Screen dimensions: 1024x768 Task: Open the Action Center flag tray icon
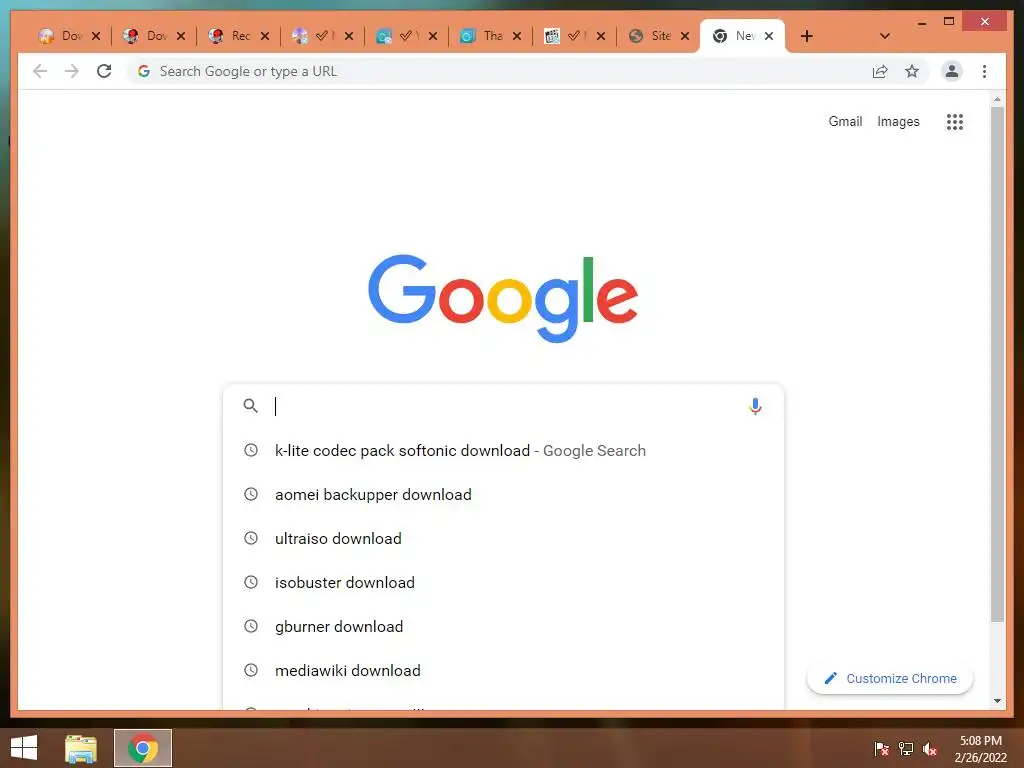click(881, 749)
